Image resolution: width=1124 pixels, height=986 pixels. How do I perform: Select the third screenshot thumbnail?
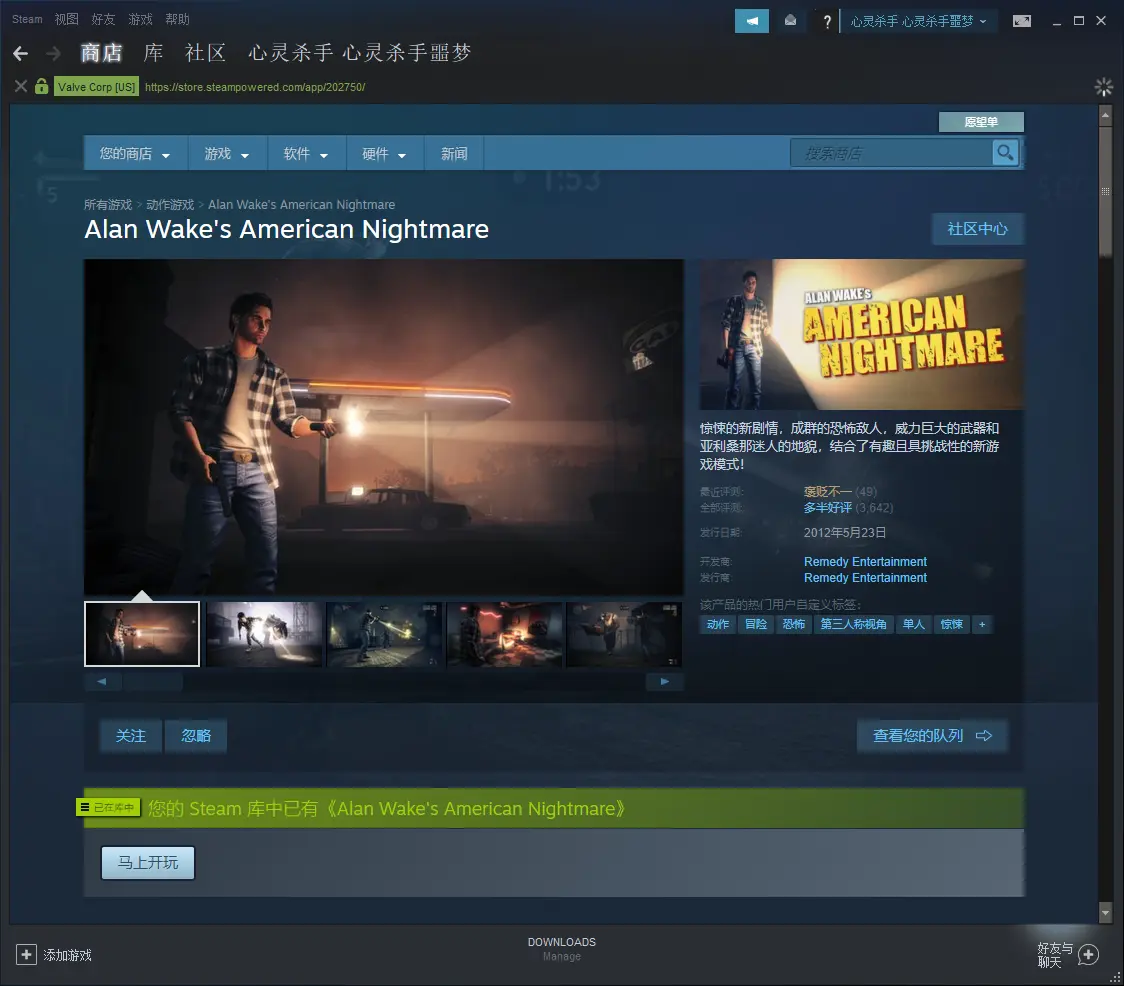[384, 634]
